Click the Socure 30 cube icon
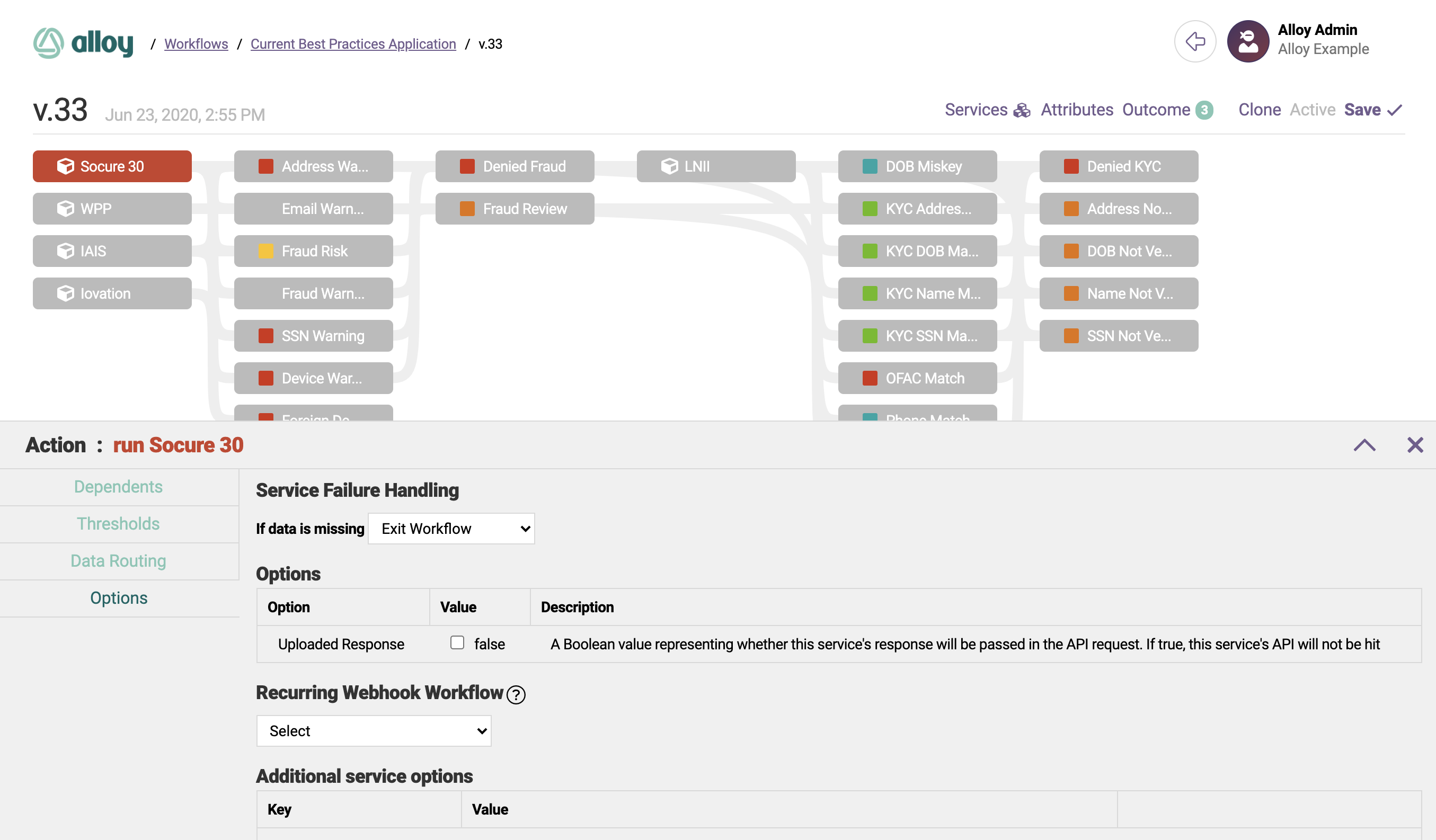 pyautogui.click(x=66, y=166)
